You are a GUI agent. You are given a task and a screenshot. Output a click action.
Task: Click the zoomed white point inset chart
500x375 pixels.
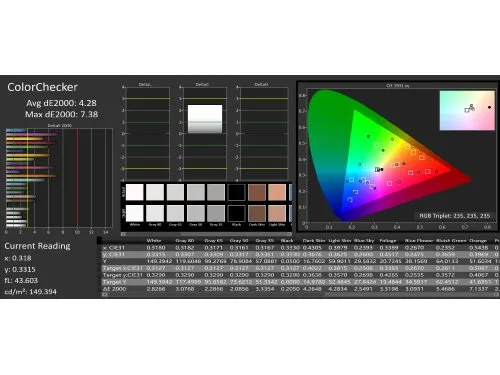click(467, 110)
